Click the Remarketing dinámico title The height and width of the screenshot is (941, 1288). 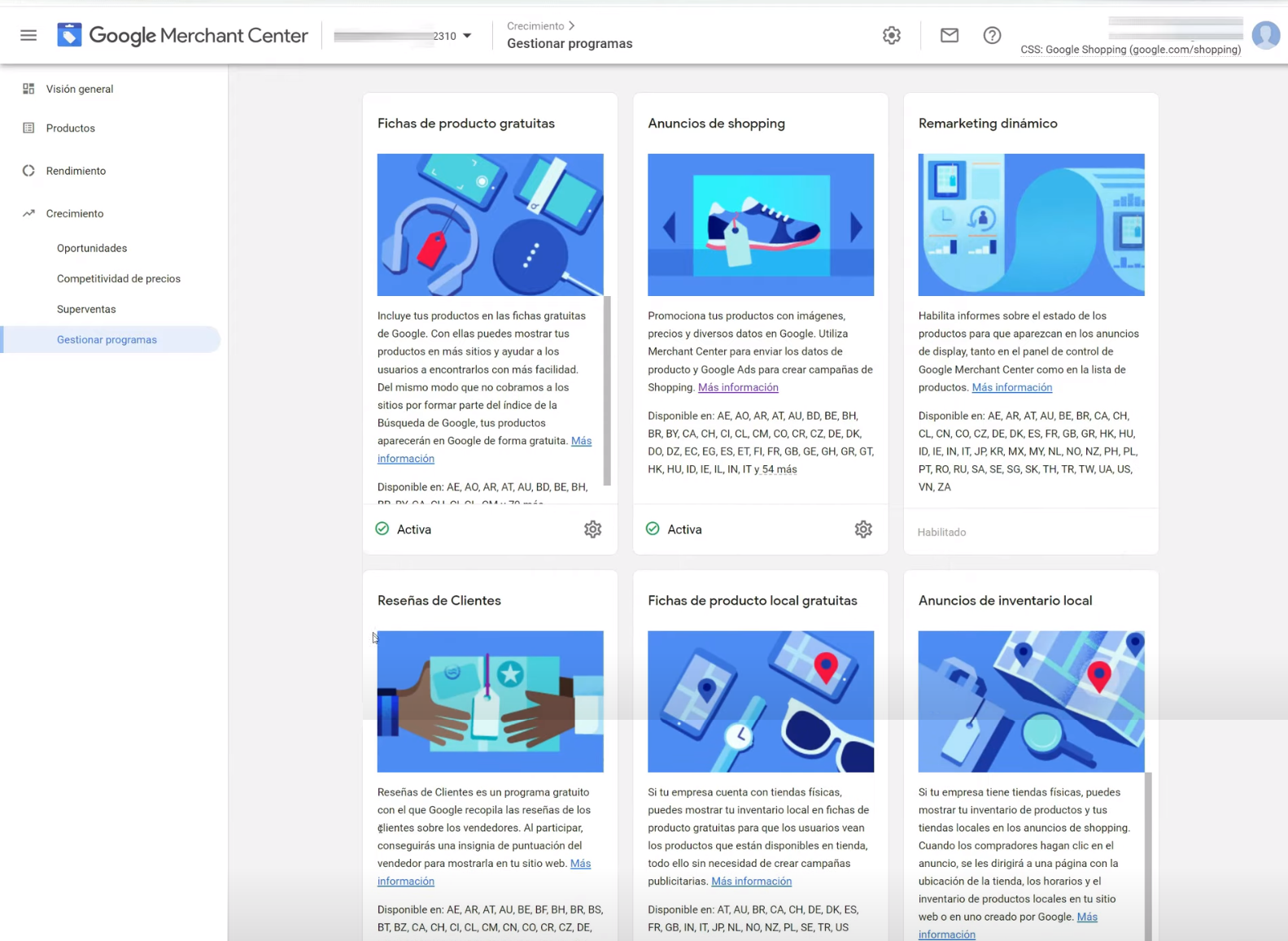tap(988, 124)
